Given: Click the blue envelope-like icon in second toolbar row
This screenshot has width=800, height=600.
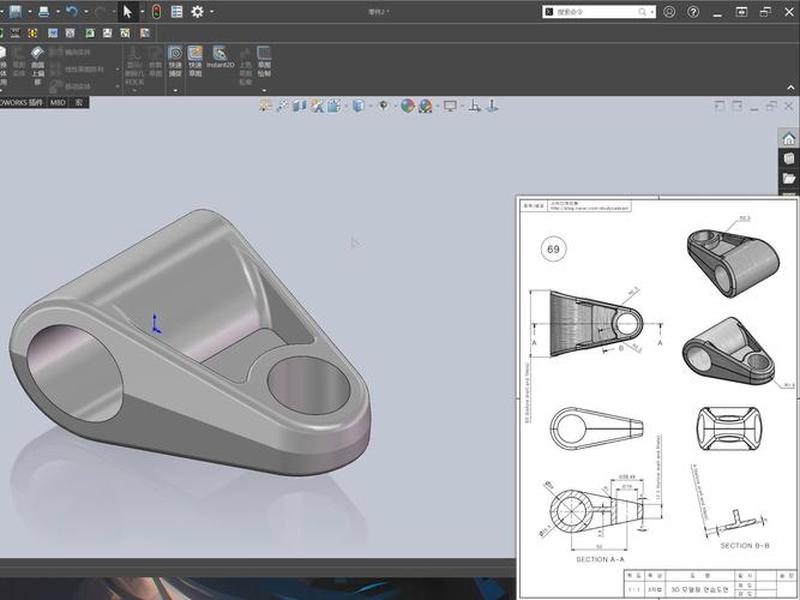Looking at the screenshot, I should click(x=53, y=33).
